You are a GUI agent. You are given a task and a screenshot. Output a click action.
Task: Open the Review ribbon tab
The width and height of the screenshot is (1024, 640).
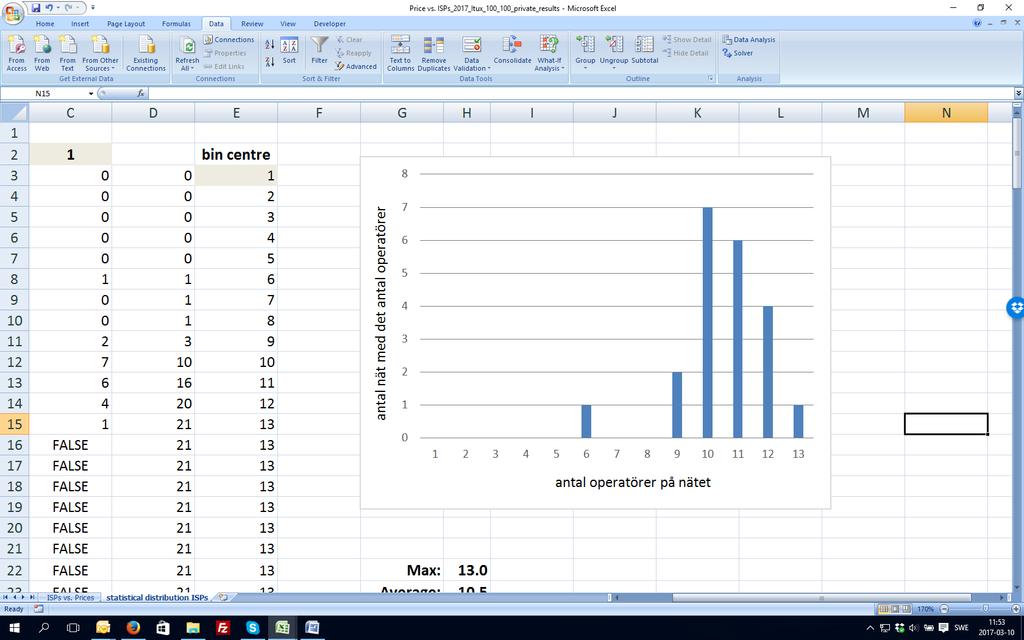tap(252, 24)
